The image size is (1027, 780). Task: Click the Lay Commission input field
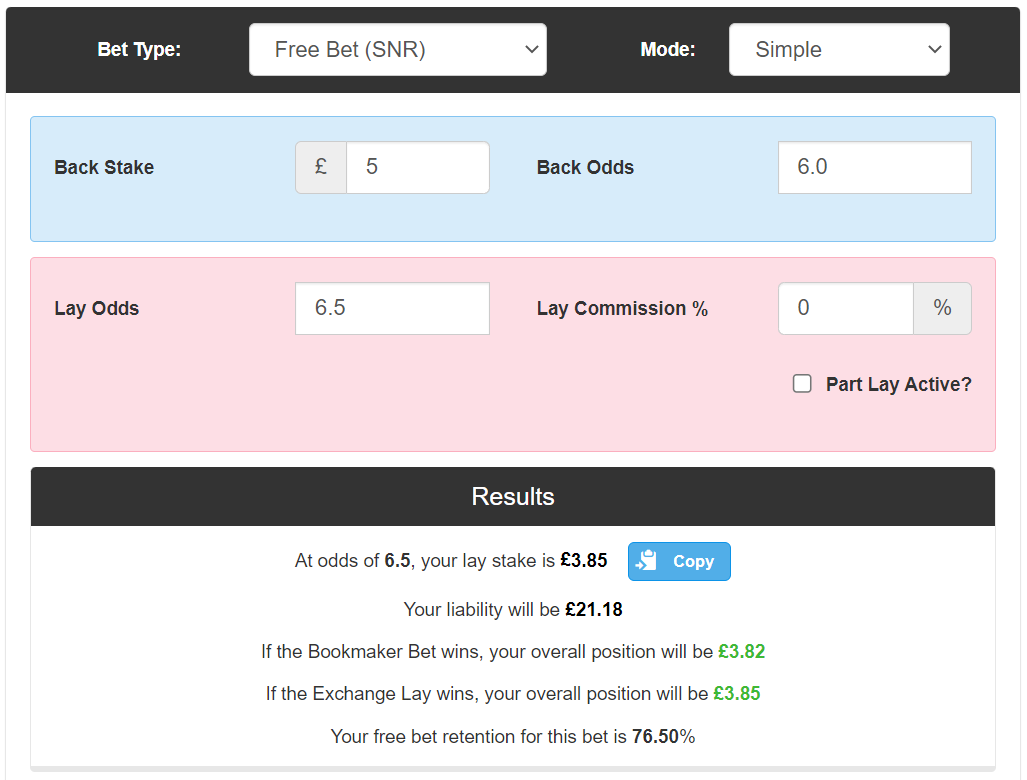pos(846,308)
